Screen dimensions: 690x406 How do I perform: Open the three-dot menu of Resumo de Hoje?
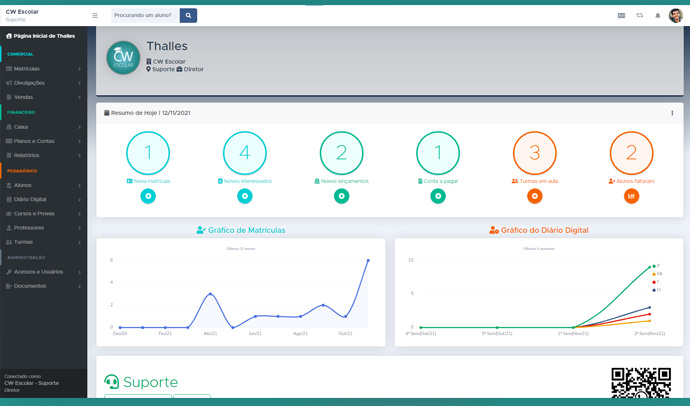pos(672,113)
